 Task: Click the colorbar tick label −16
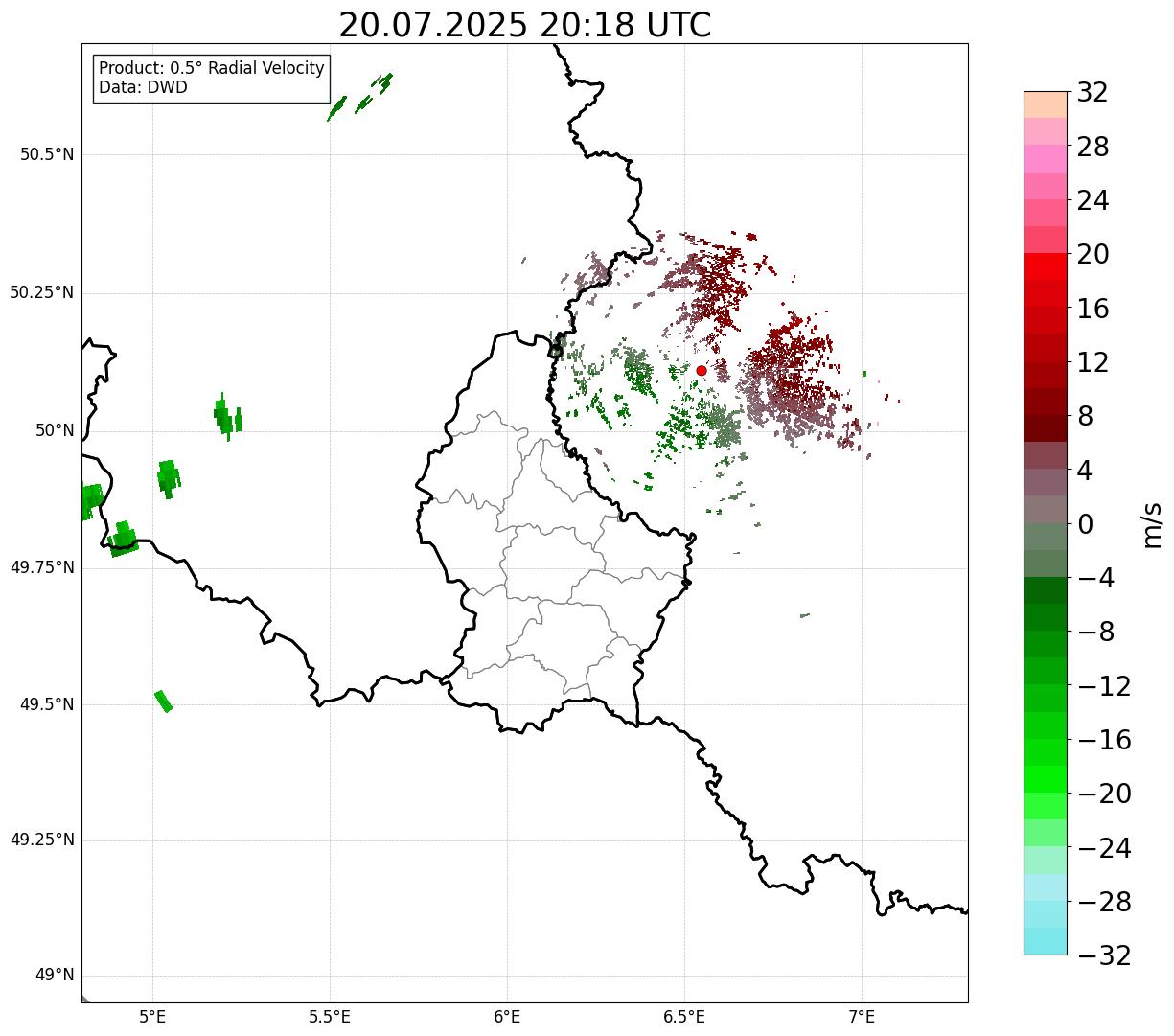tap(1104, 740)
